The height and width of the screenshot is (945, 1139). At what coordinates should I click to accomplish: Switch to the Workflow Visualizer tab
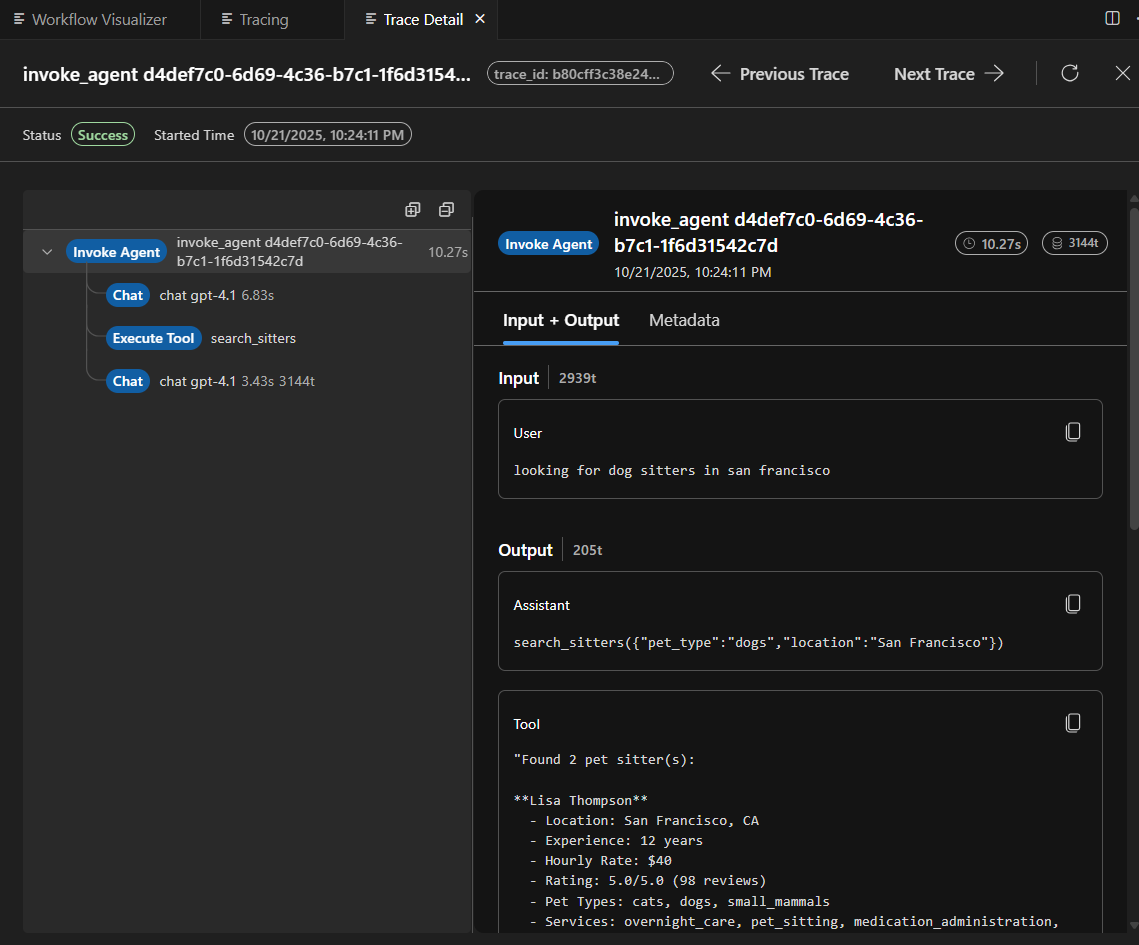pyautogui.click(x=91, y=20)
